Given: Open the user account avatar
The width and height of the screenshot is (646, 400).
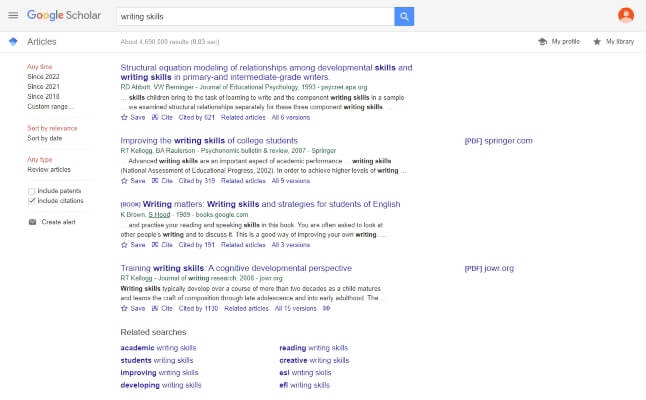Looking at the screenshot, I should 626,15.
